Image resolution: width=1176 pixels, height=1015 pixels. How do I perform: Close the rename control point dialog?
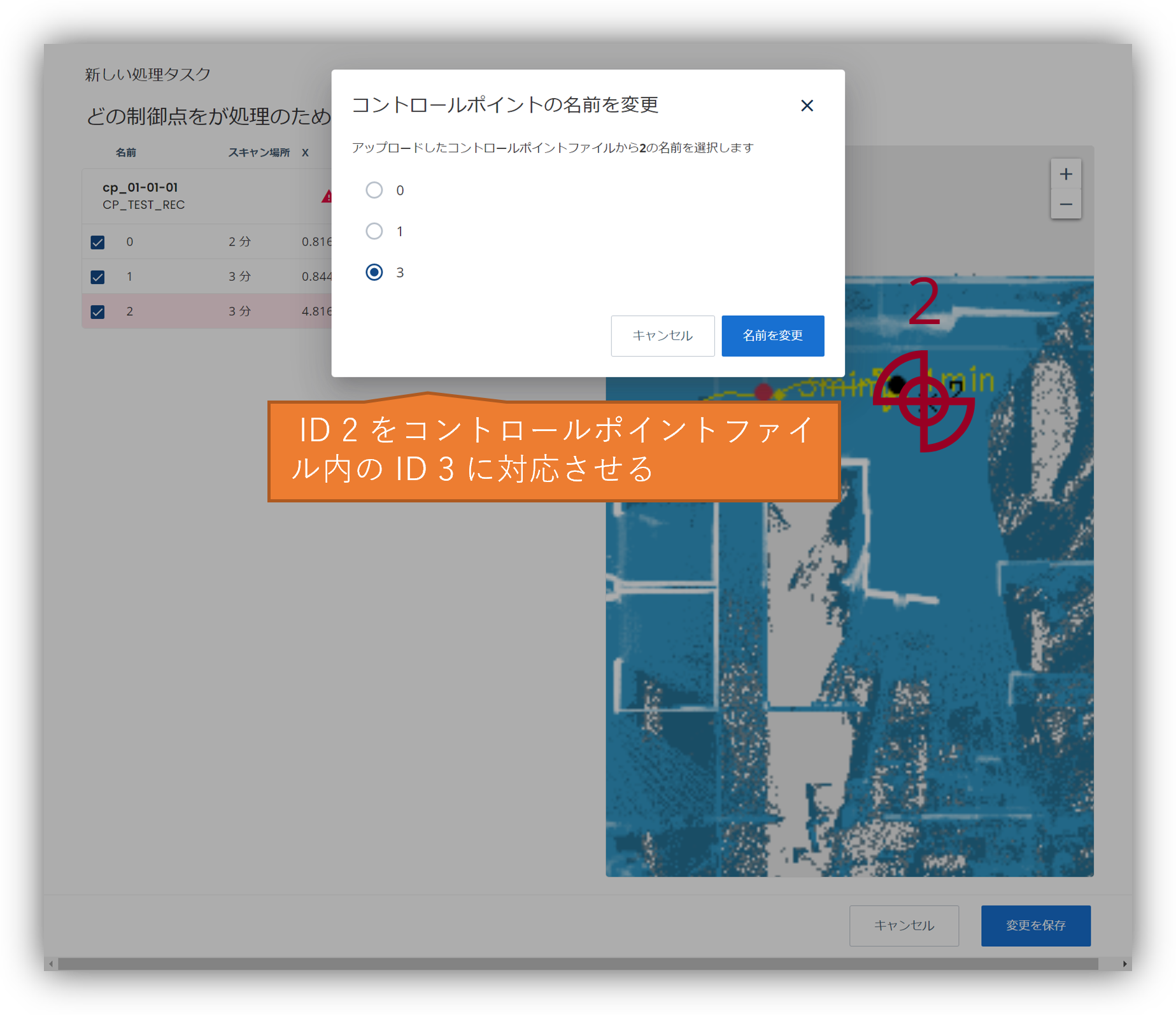(x=807, y=106)
